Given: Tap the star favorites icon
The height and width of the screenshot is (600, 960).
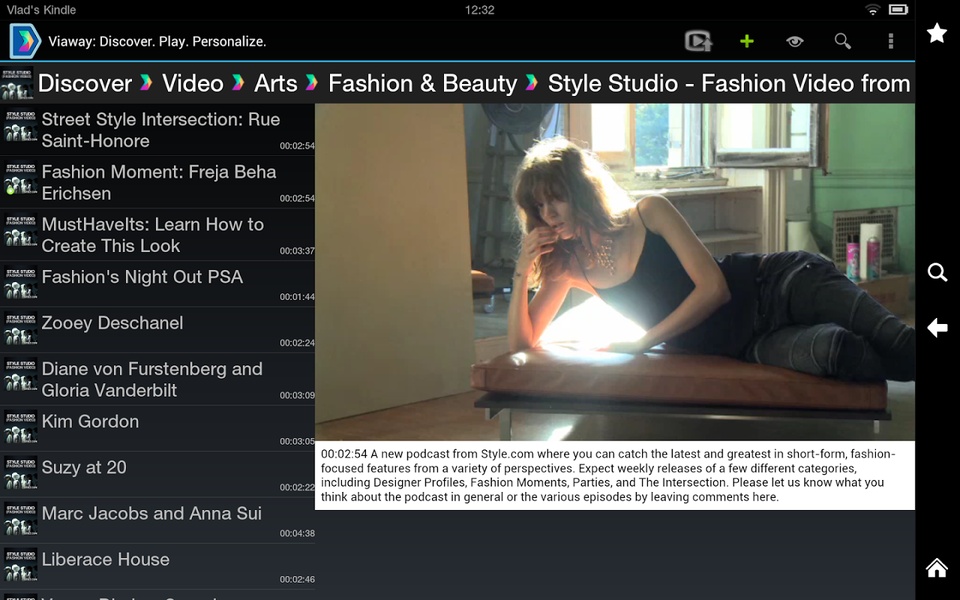Looking at the screenshot, I should pos(937,32).
